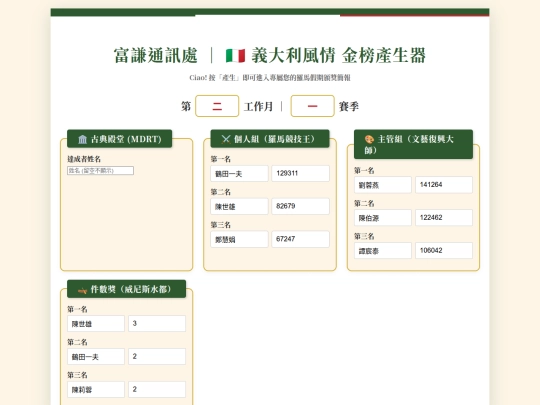The height and width of the screenshot is (405, 540).
Task: Click the Ciao! subtitle line
Action: tap(270, 78)
